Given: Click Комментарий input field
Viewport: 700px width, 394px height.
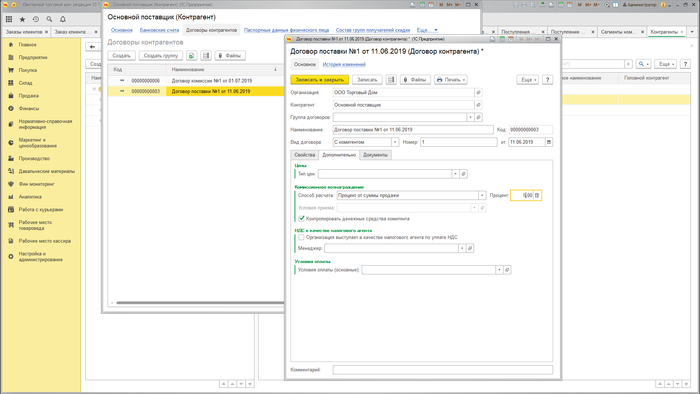Looking at the screenshot, I should tap(443, 369).
